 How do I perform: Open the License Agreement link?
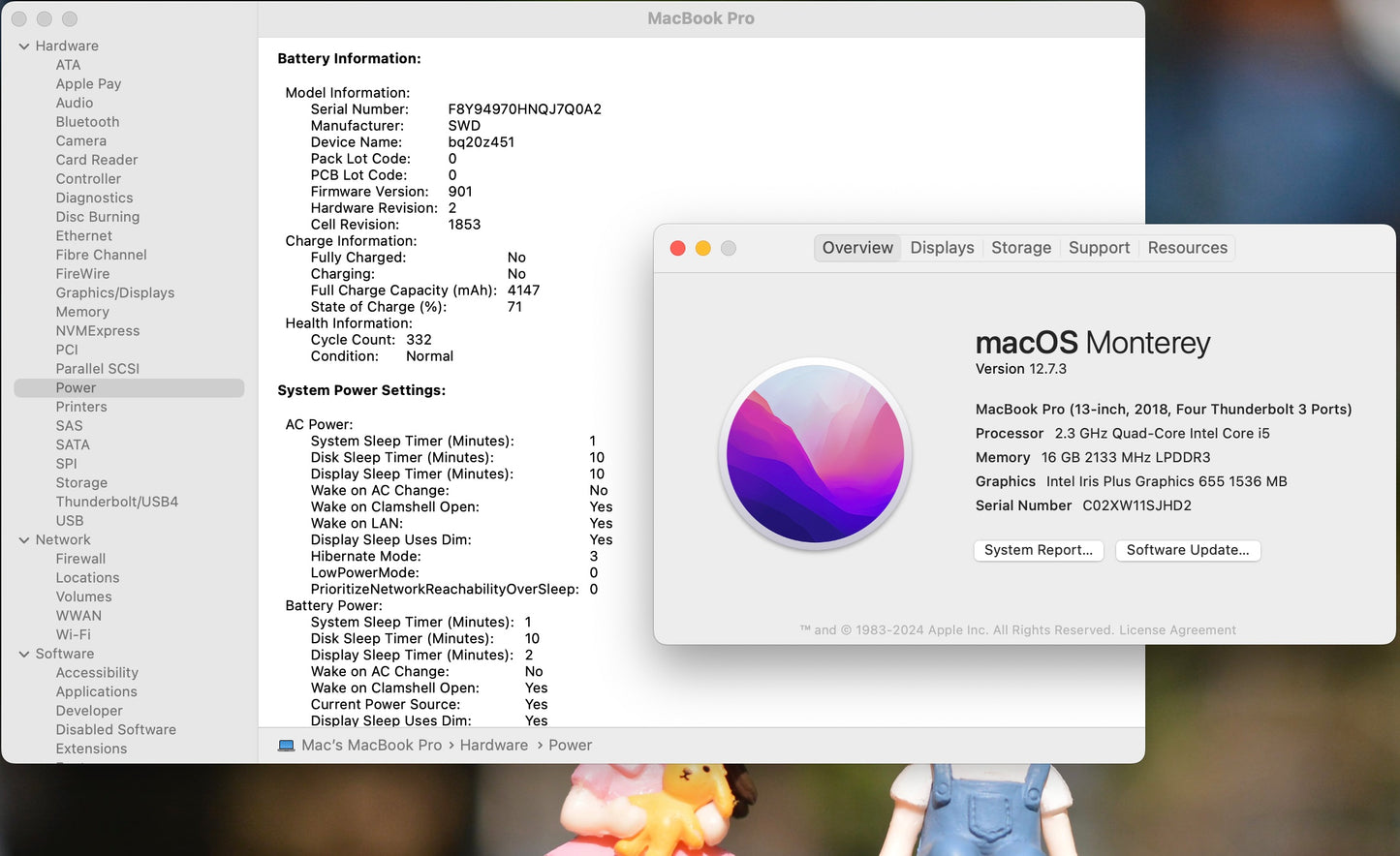click(1177, 630)
